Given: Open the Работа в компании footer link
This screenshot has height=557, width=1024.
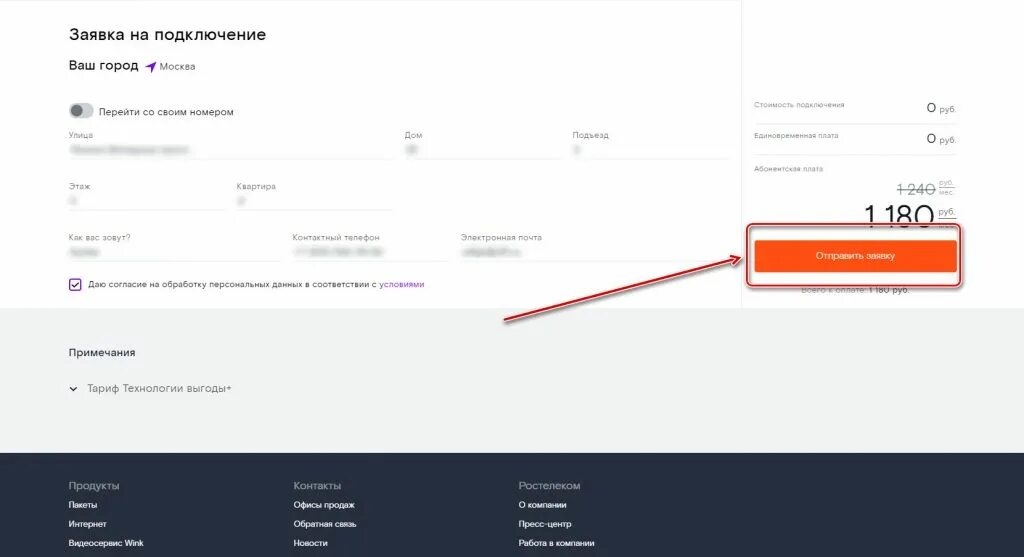Looking at the screenshot, I should click(556, 543).
